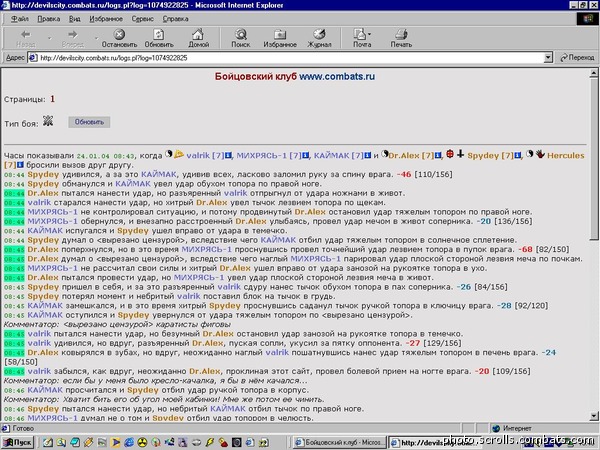Click the Вперед forward arrow icon

(x=73, y=38)
